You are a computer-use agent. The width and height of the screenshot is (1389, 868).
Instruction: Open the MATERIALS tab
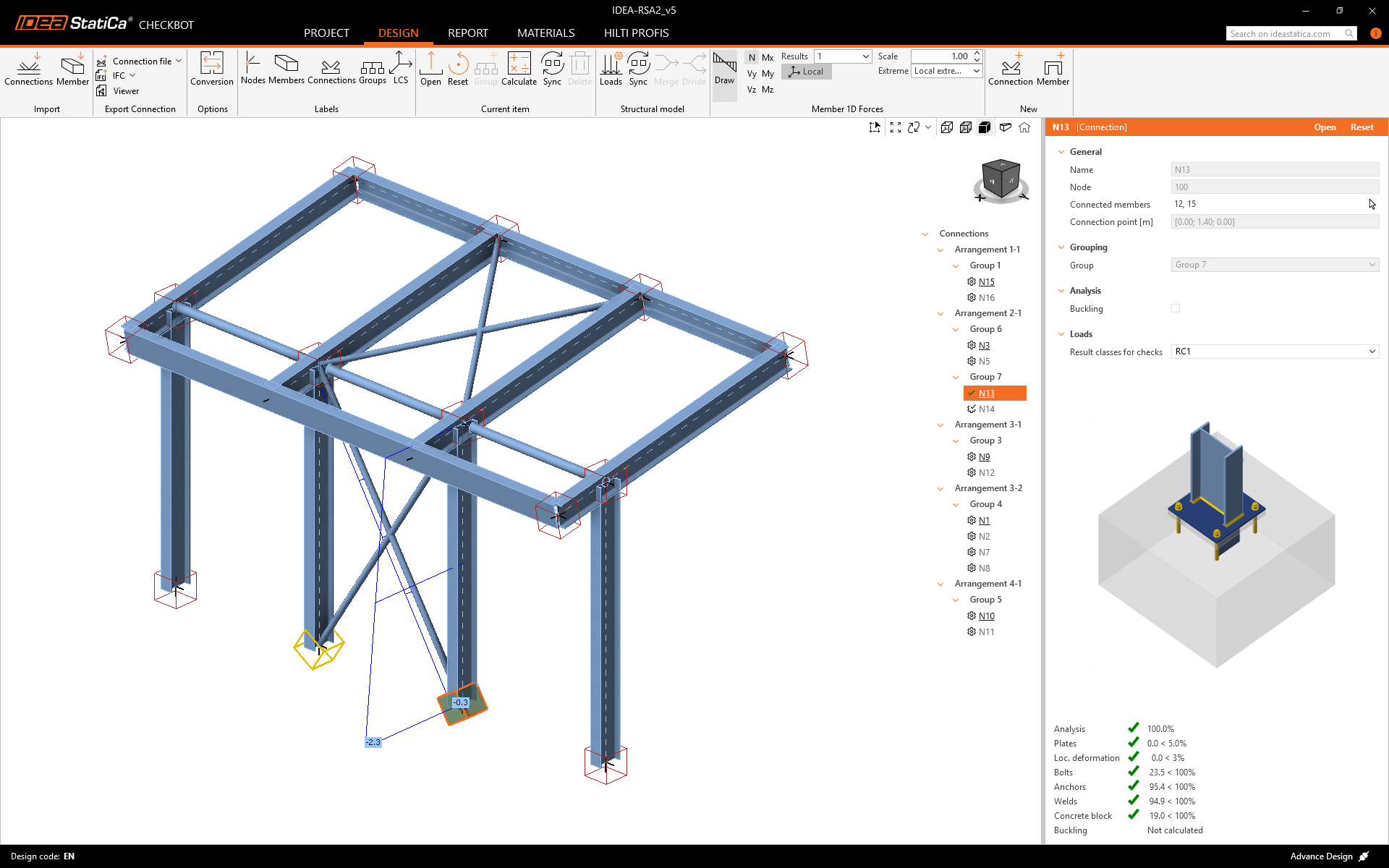[545, 33]
